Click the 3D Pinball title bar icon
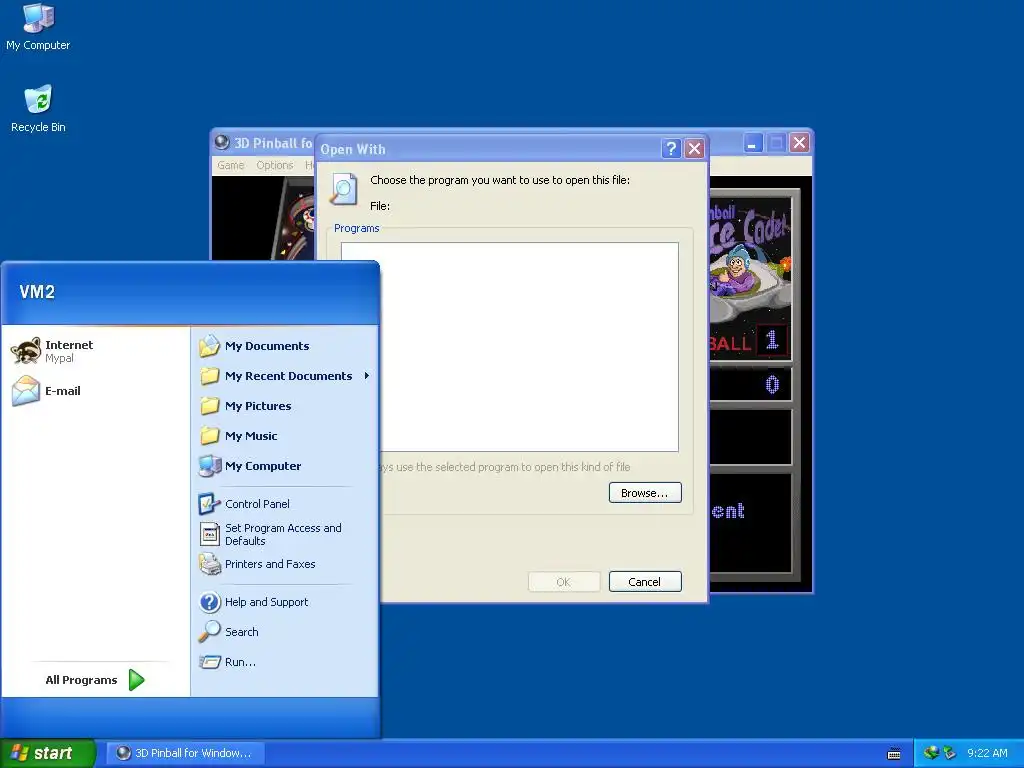The width and height of the screenshot is (1024, 768). pyautogui.click(x=222, y=142)
